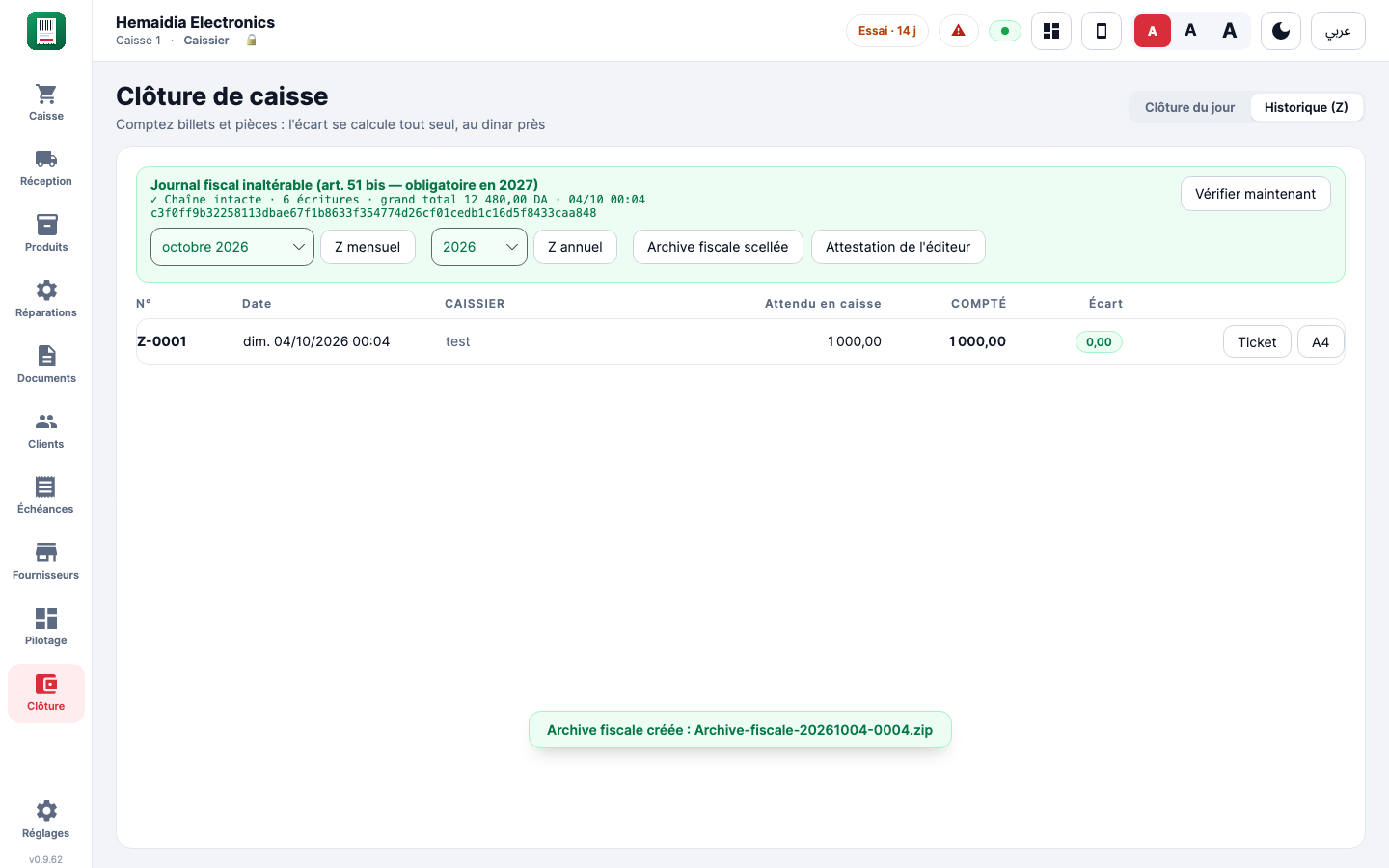
Task: Generate the Z annuel report
Action: [575, 247]
